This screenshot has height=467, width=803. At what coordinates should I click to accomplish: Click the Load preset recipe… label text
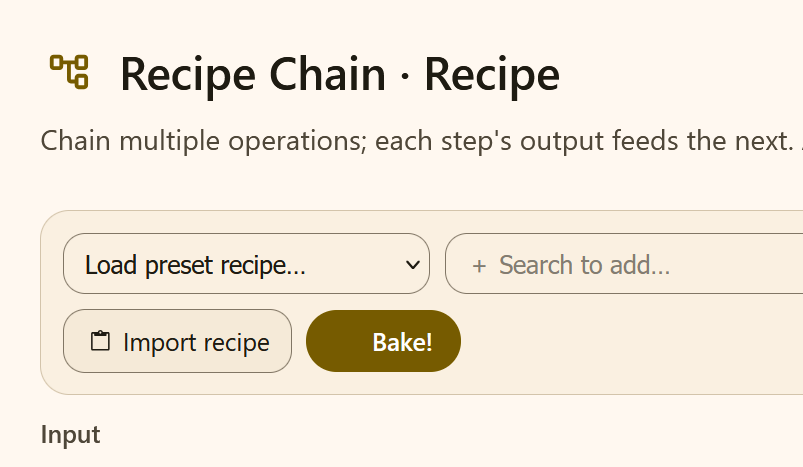(195, 265)
